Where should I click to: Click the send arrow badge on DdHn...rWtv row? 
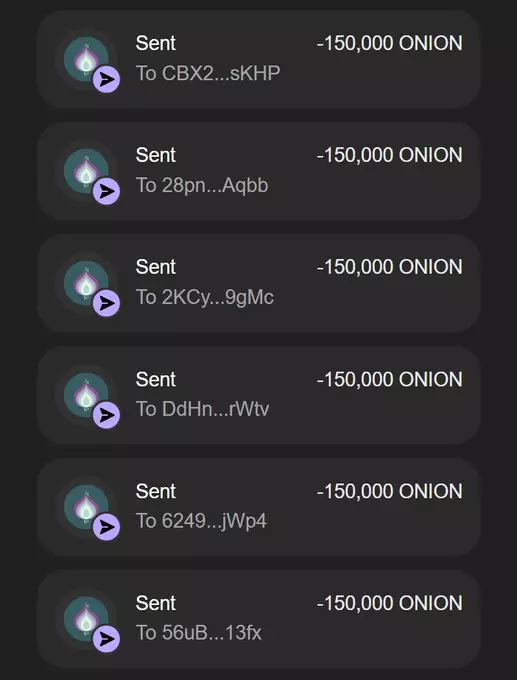[x=106, y=415]
